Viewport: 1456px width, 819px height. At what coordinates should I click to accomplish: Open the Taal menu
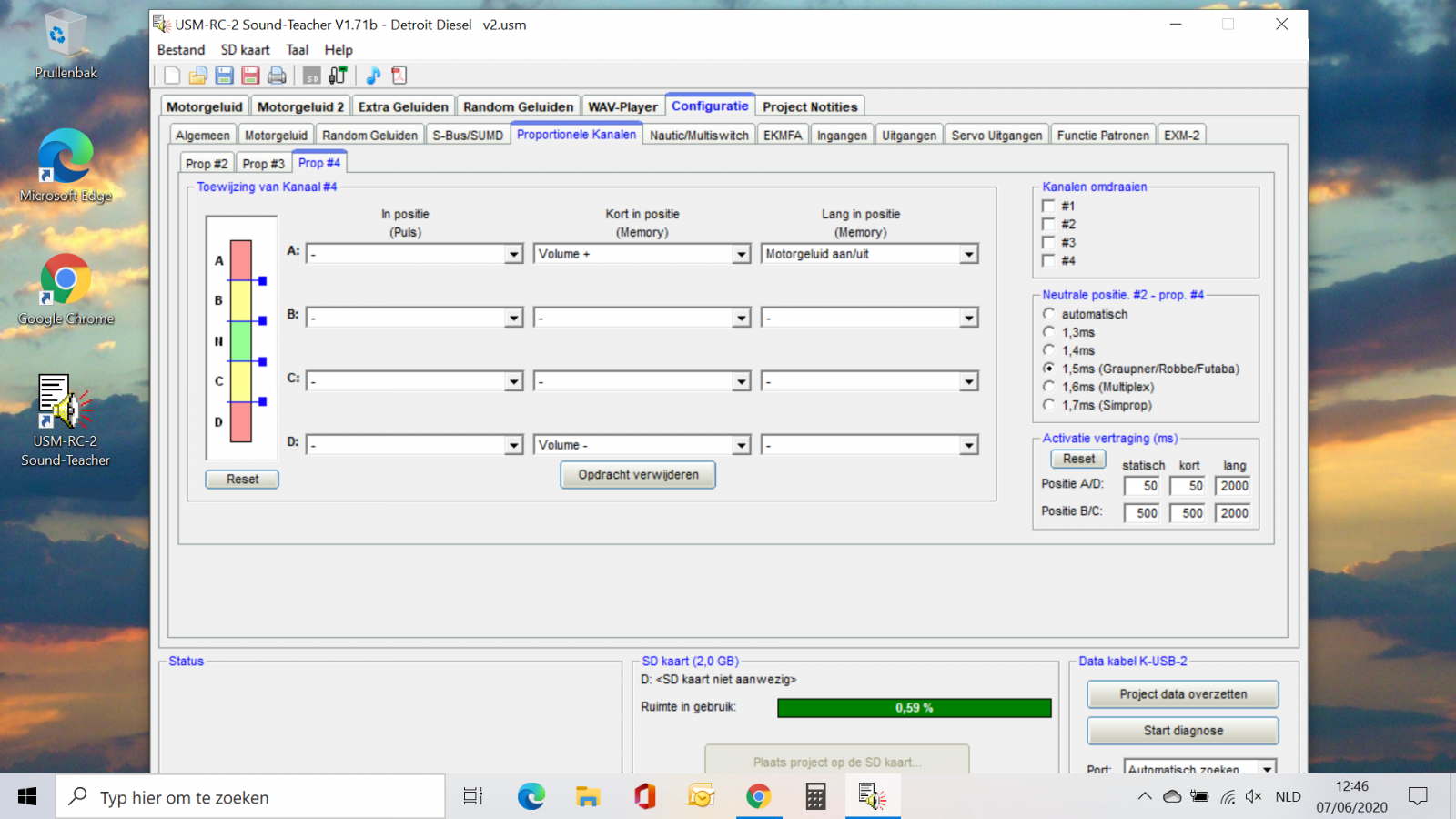coord(297,50)
